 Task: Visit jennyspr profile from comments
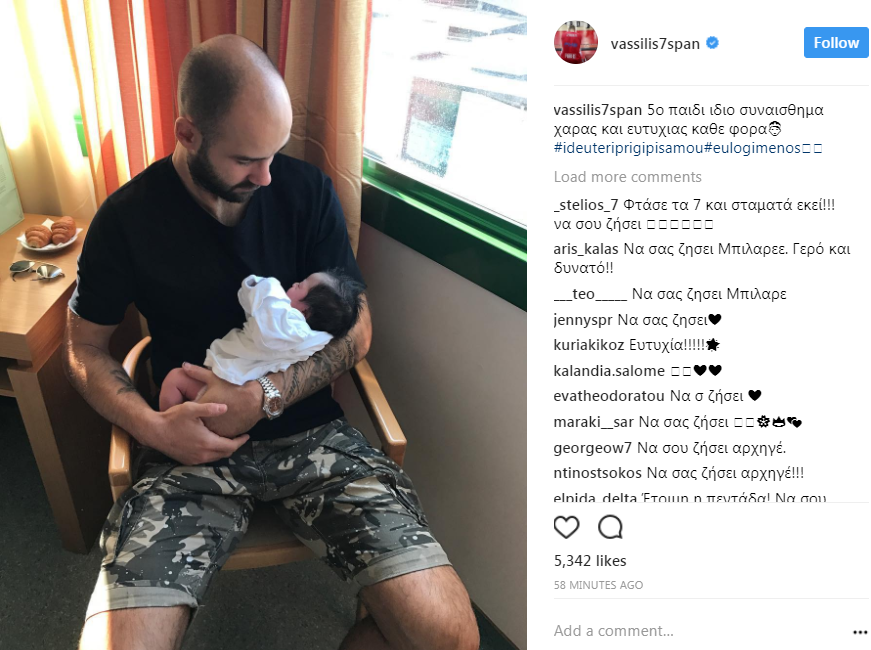click(x=583, y=319)
